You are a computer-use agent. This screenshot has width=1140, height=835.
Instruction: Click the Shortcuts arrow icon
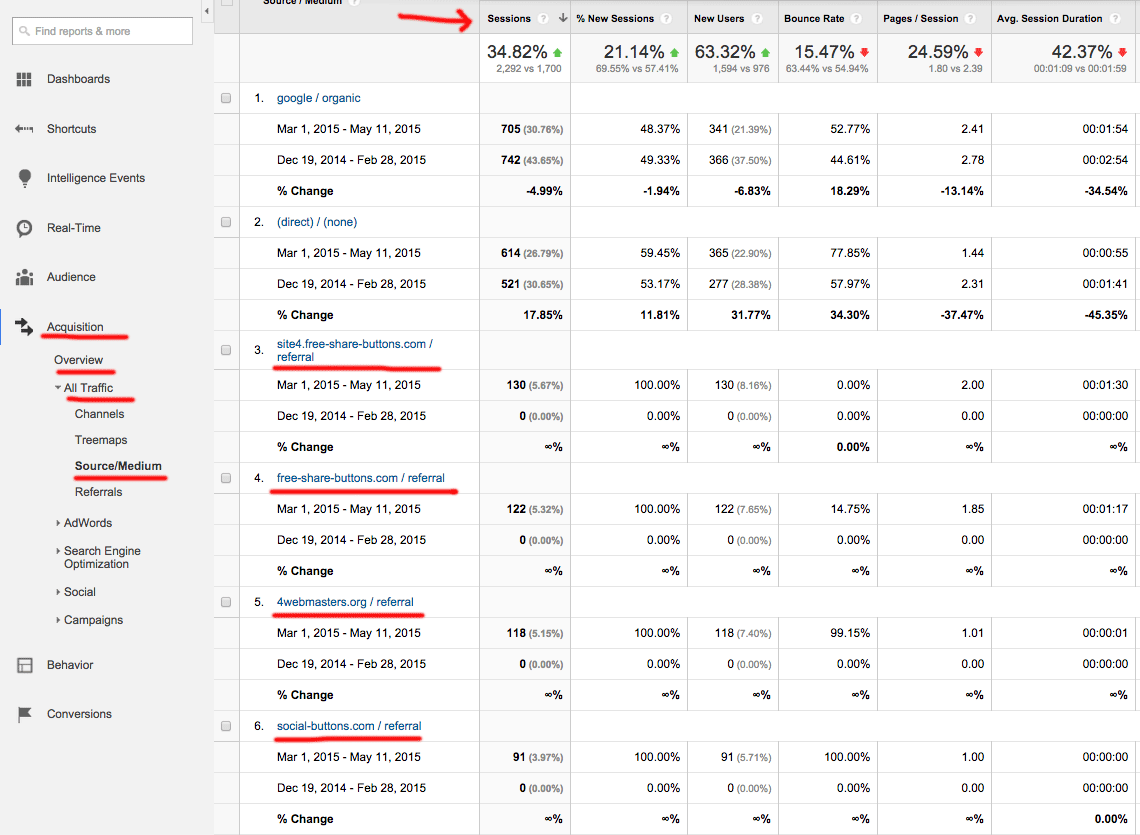(24, 129)
